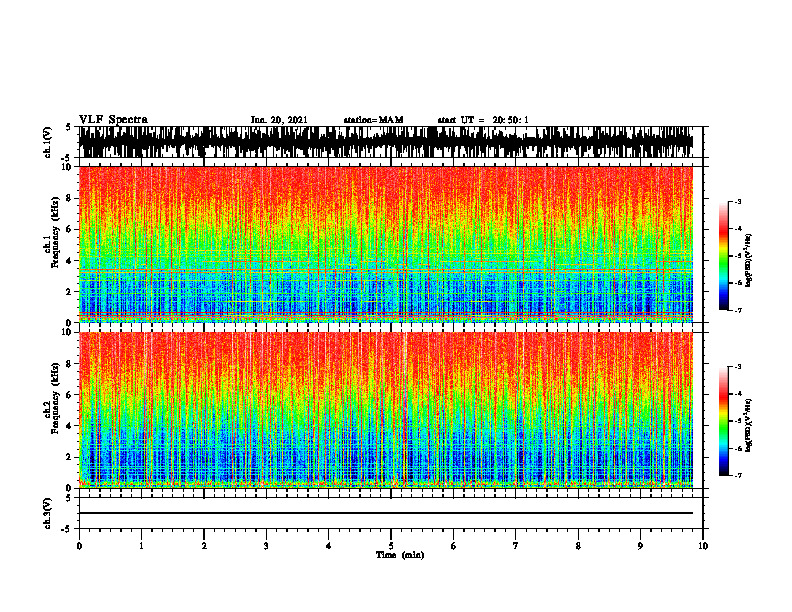Click the "7" tick on the time axis
This screenshot has height=612, width=792.
click(x=516, y=546)
